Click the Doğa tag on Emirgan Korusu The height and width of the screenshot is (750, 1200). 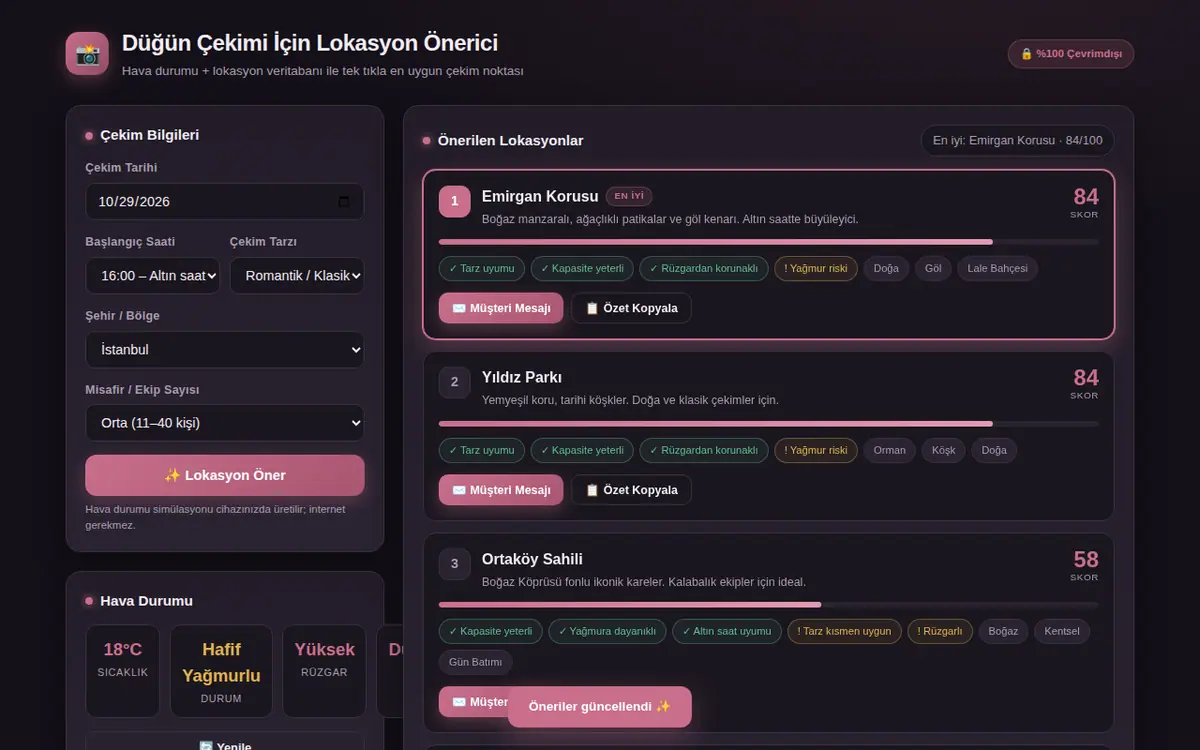pyautogui.click(x=886, y=268)
